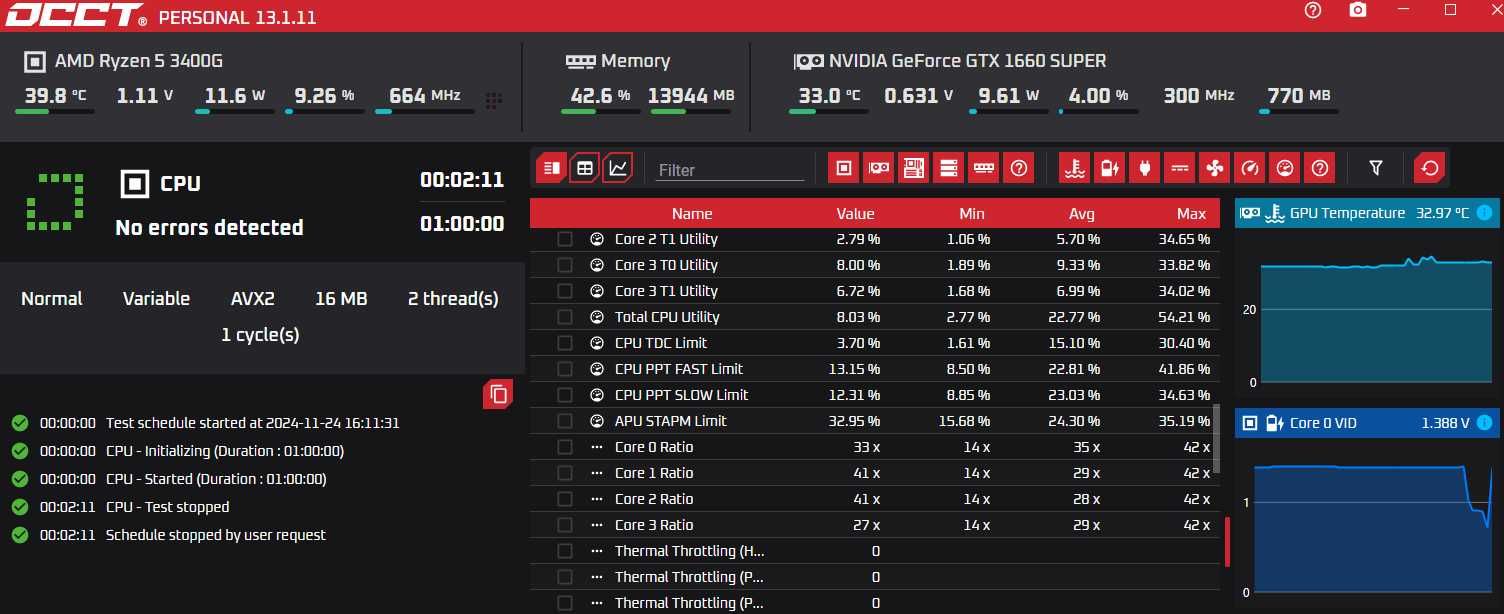The image size is (1504, 614).
Task: Click the memory usage value 13944 MB
Action: tap(691, 96)
